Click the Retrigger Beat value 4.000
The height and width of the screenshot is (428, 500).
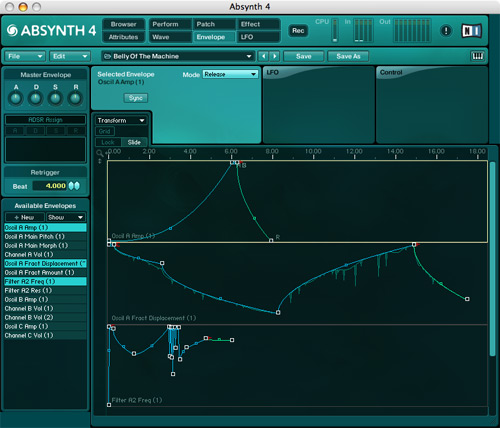tap(50, 186)
